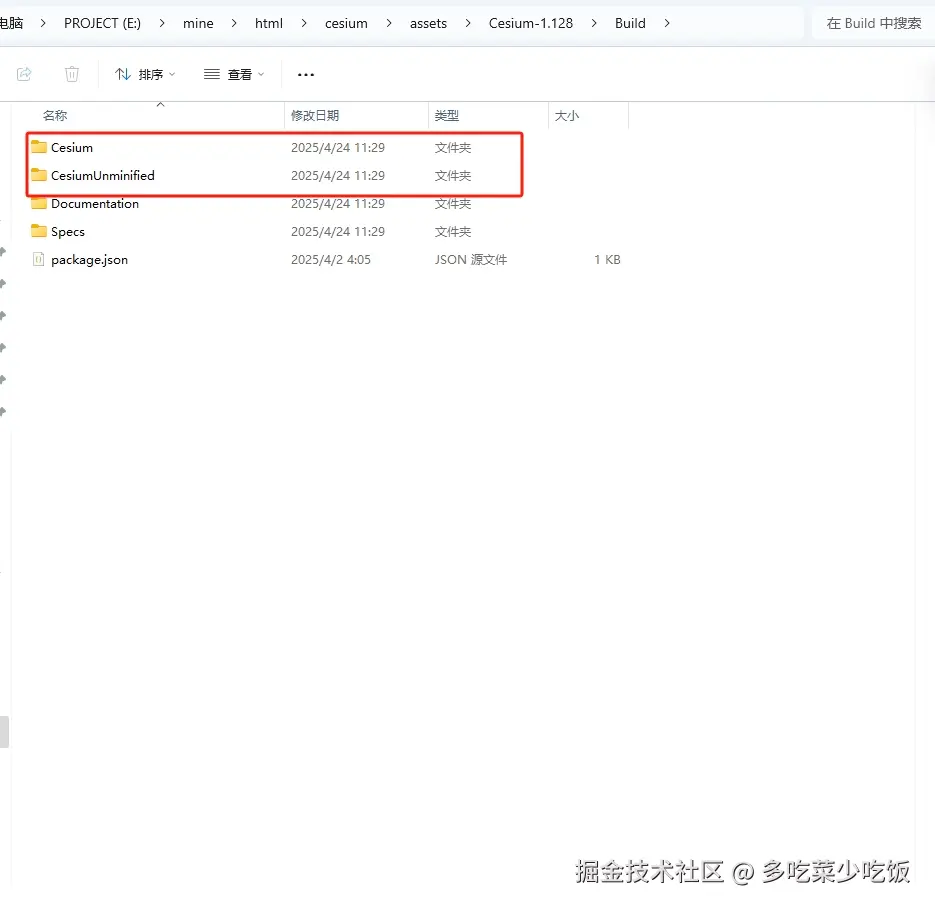Select the package.json file icon
This screenshot has width=935, height=910.
click(39, 259)
